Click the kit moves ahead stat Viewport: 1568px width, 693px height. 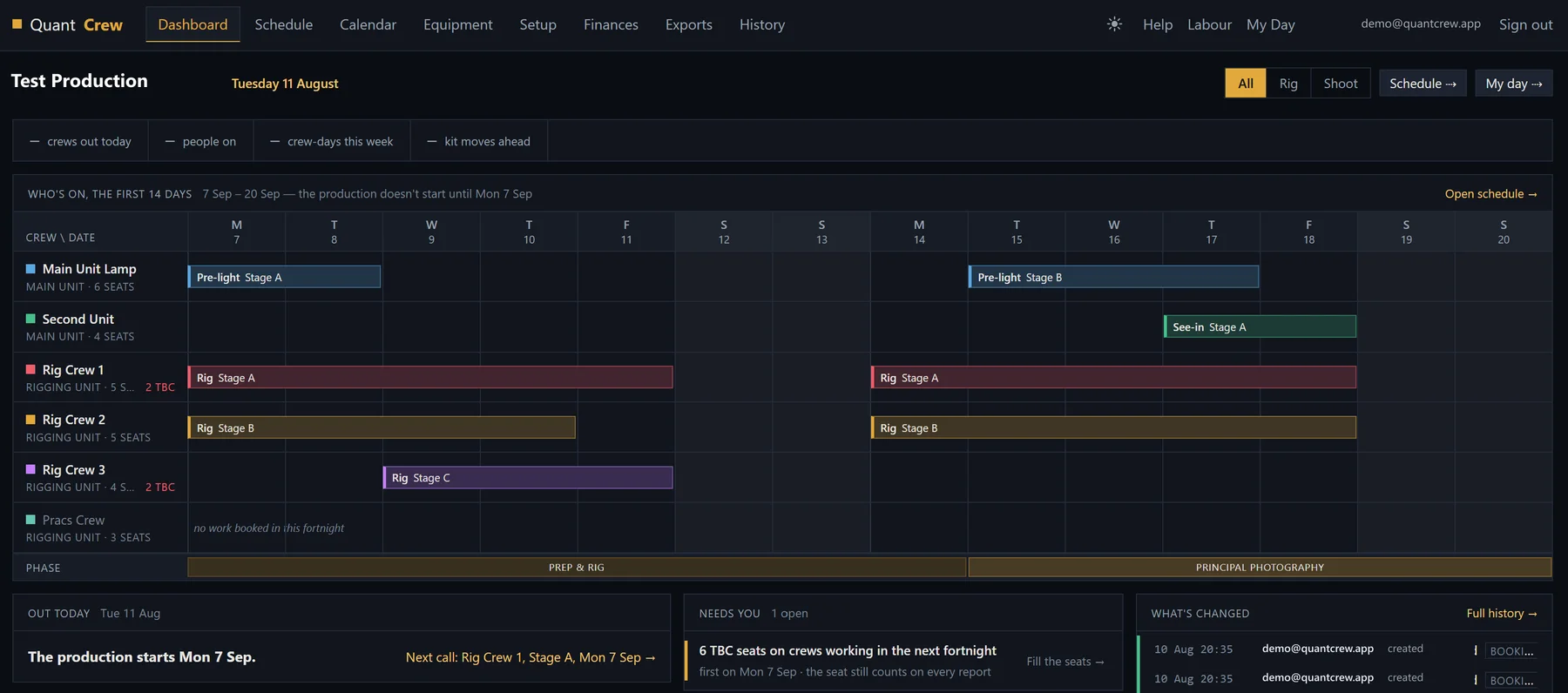pyautogui.click(x=478, y=141)
